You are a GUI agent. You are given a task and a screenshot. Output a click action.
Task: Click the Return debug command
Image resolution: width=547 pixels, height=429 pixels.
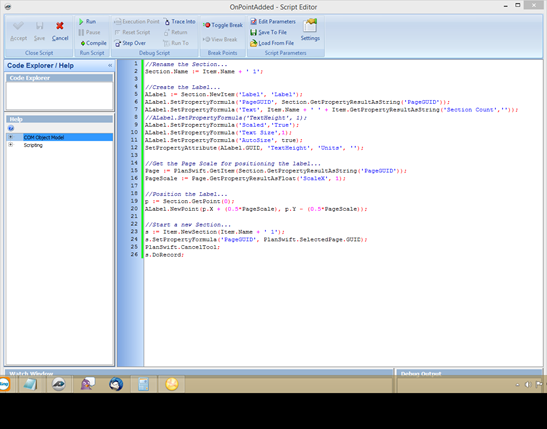(175, 32)
